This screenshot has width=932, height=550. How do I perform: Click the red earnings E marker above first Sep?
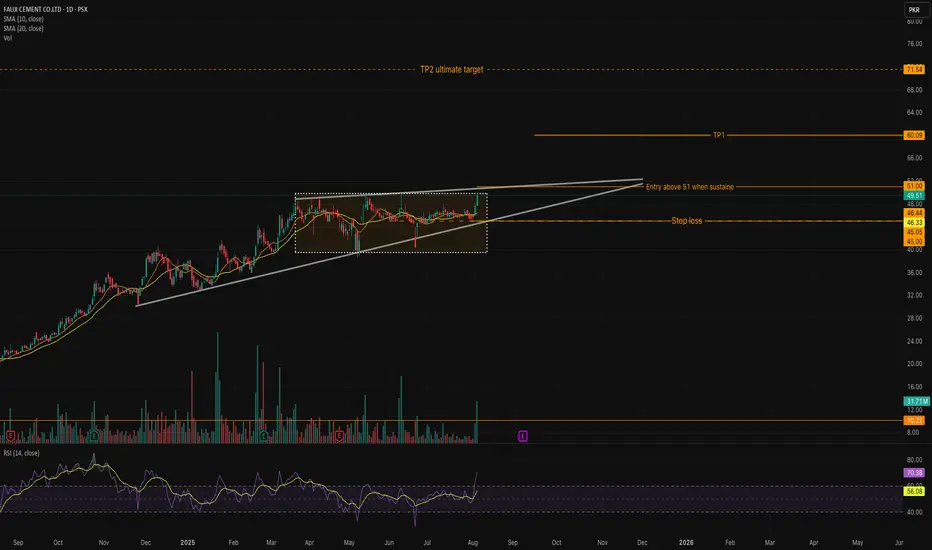point(10,436)
